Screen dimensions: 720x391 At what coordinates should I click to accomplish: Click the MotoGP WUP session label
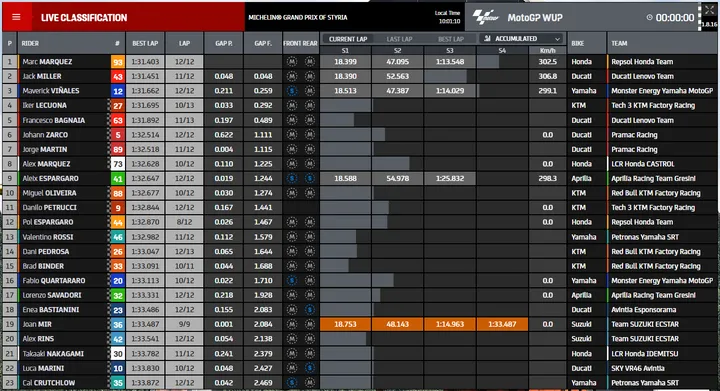[535, 17]
